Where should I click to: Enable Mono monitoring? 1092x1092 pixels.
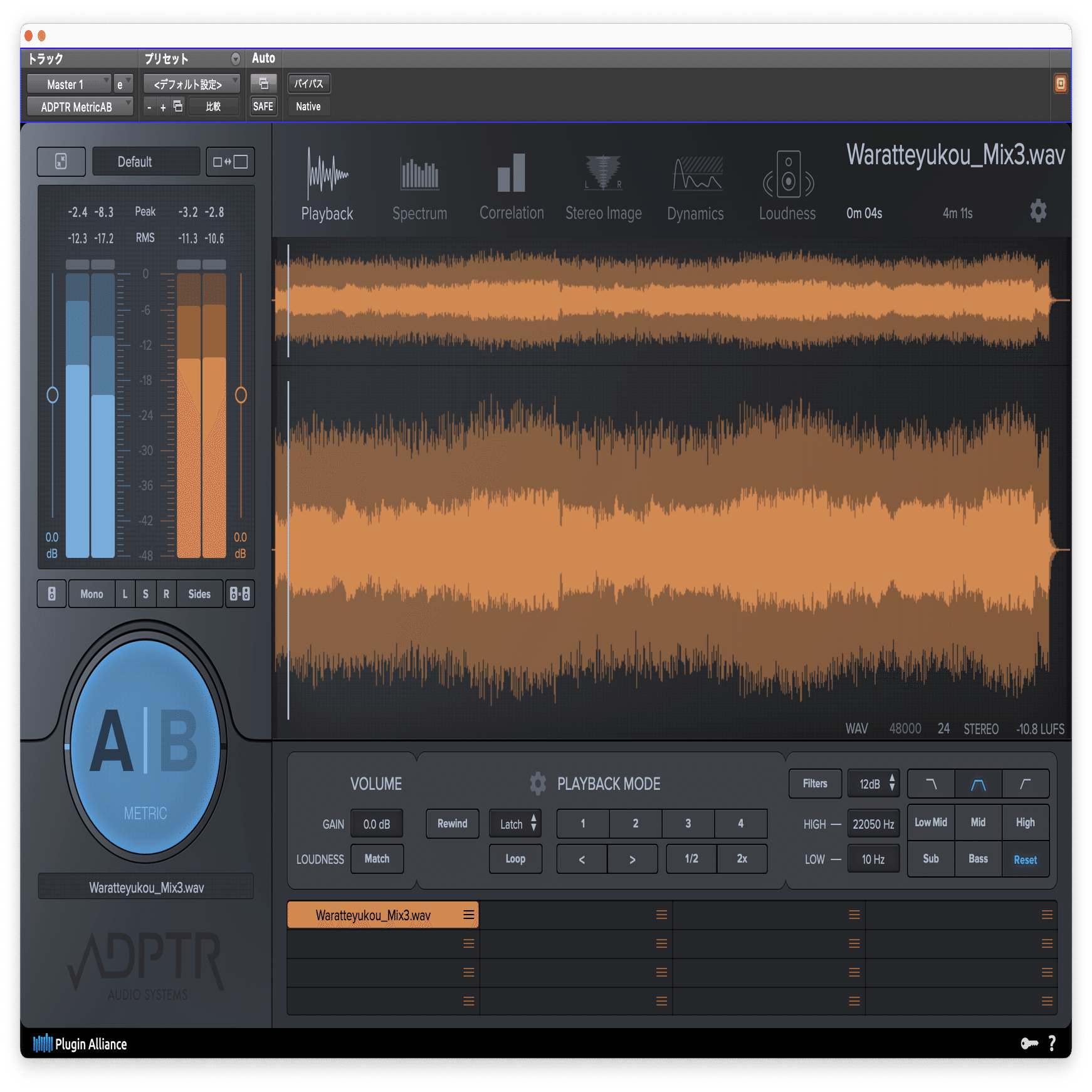click(x=92, y=594)
